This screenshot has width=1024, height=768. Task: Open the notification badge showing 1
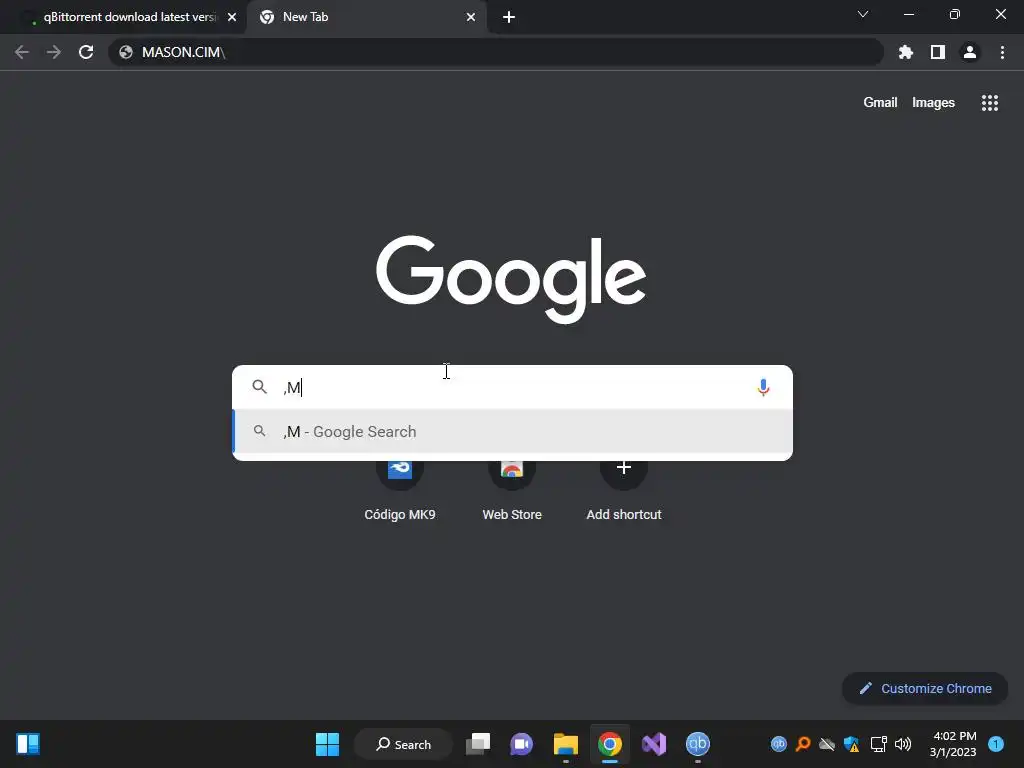coord(995,744)
